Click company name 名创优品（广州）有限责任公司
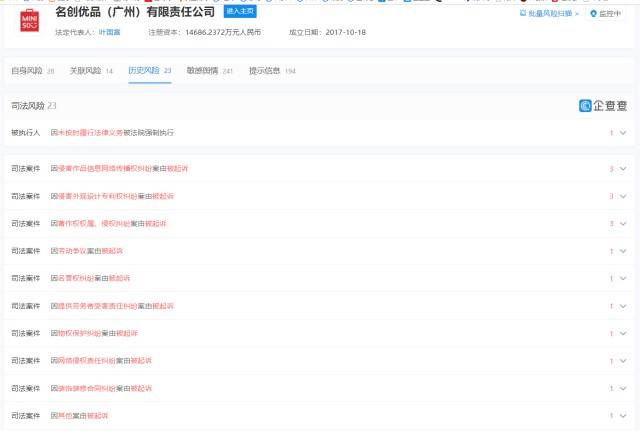Screen dimensions: 640x431 click(x=135, y=12)
